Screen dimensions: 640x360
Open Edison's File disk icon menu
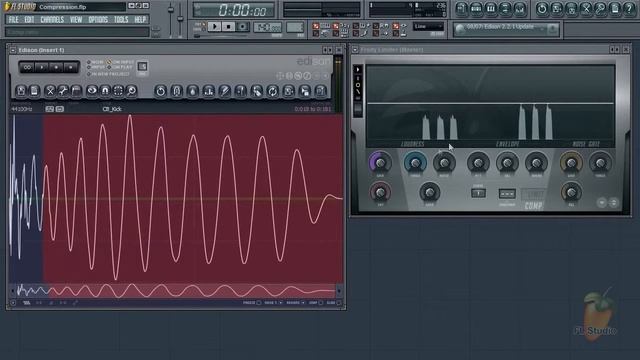coord(21,91)
